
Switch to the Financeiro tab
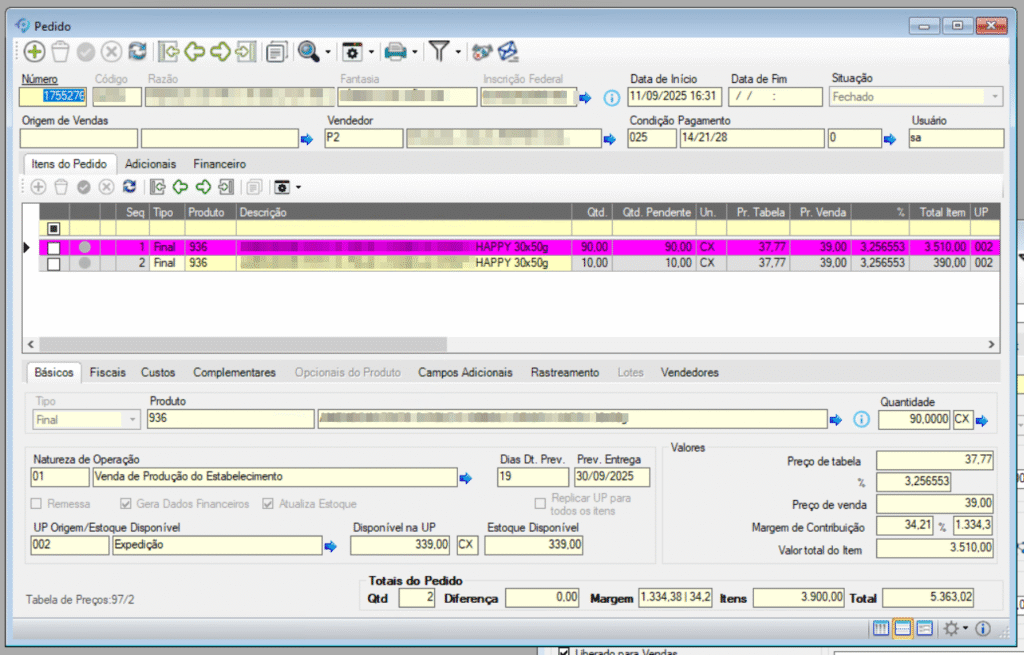(219, 163)
